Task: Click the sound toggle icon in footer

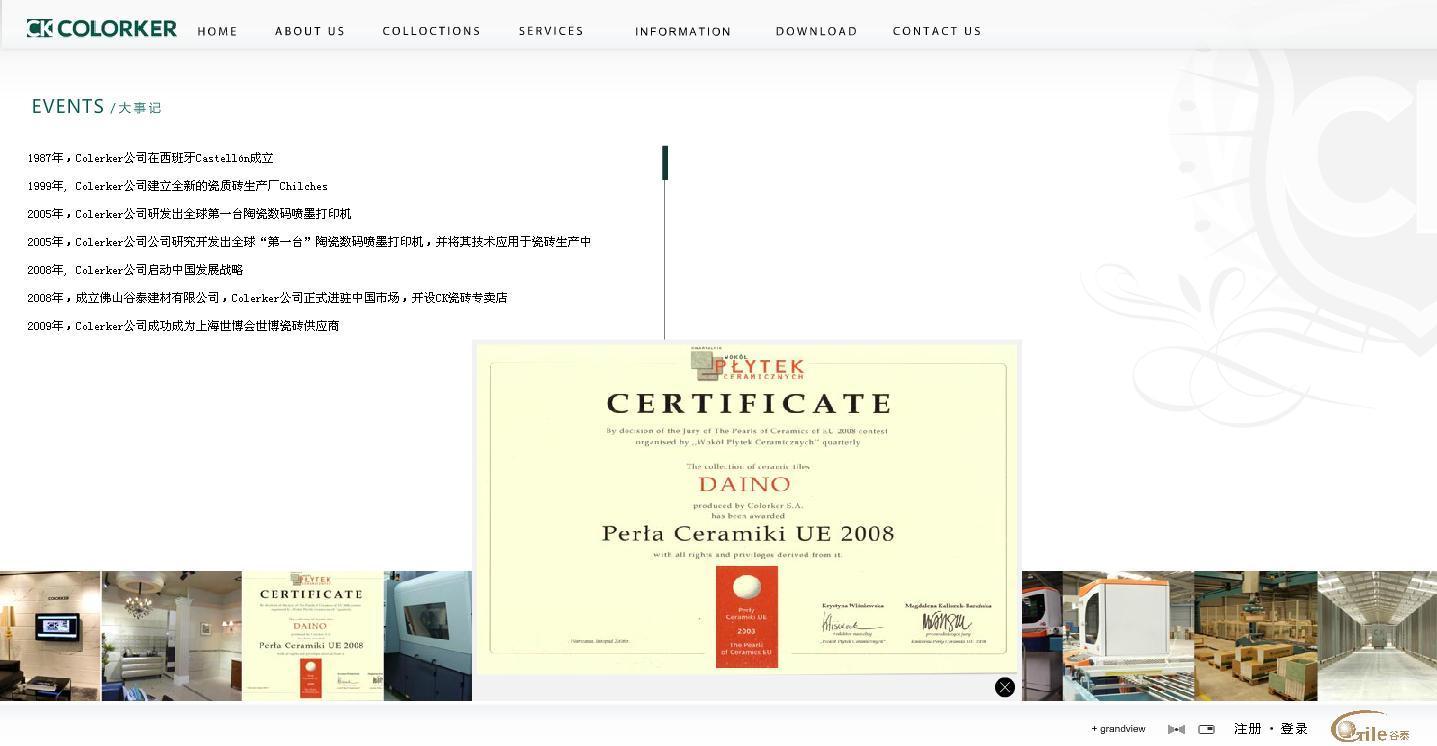Action: tap(1176, 729)
